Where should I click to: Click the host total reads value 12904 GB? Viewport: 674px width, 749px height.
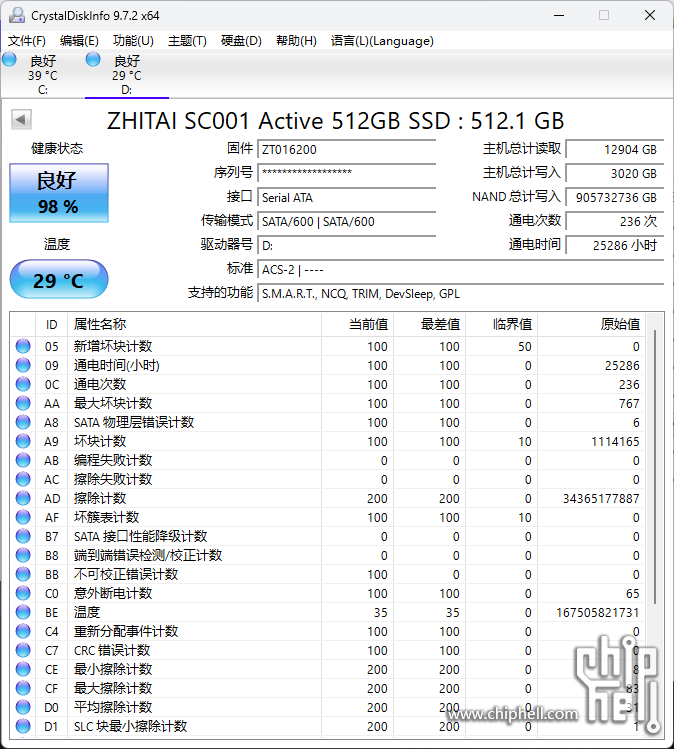(x=615, y=150)
